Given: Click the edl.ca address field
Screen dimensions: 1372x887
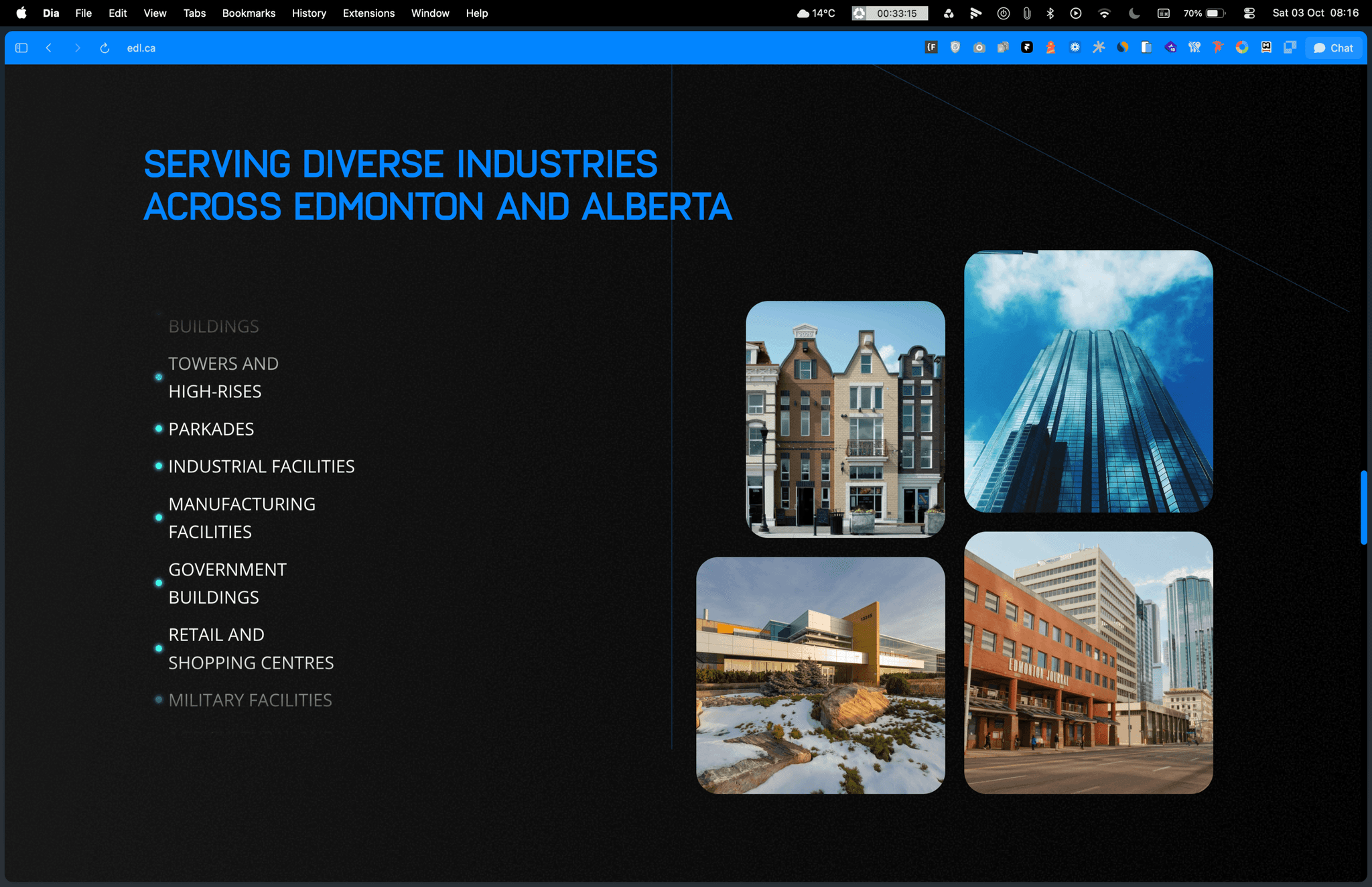Looking at the screenshot, I should click(141, 48).
